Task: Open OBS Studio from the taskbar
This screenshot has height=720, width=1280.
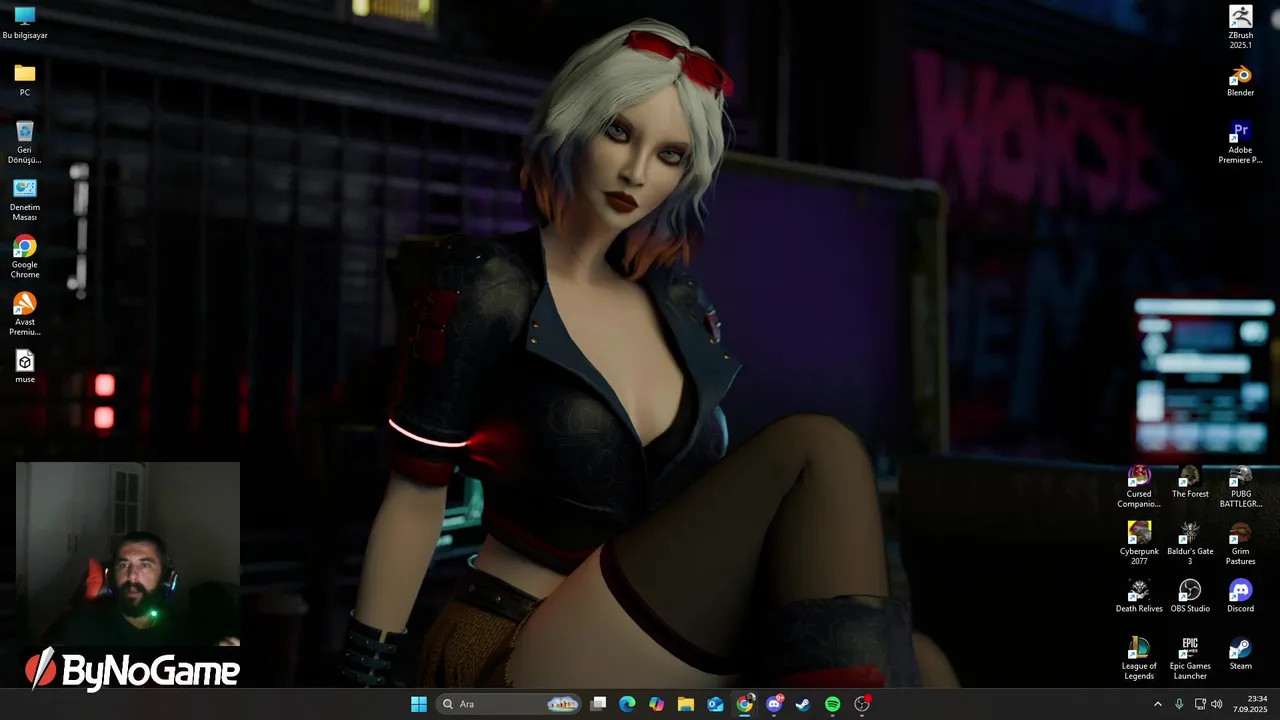Action: [862, 704]
